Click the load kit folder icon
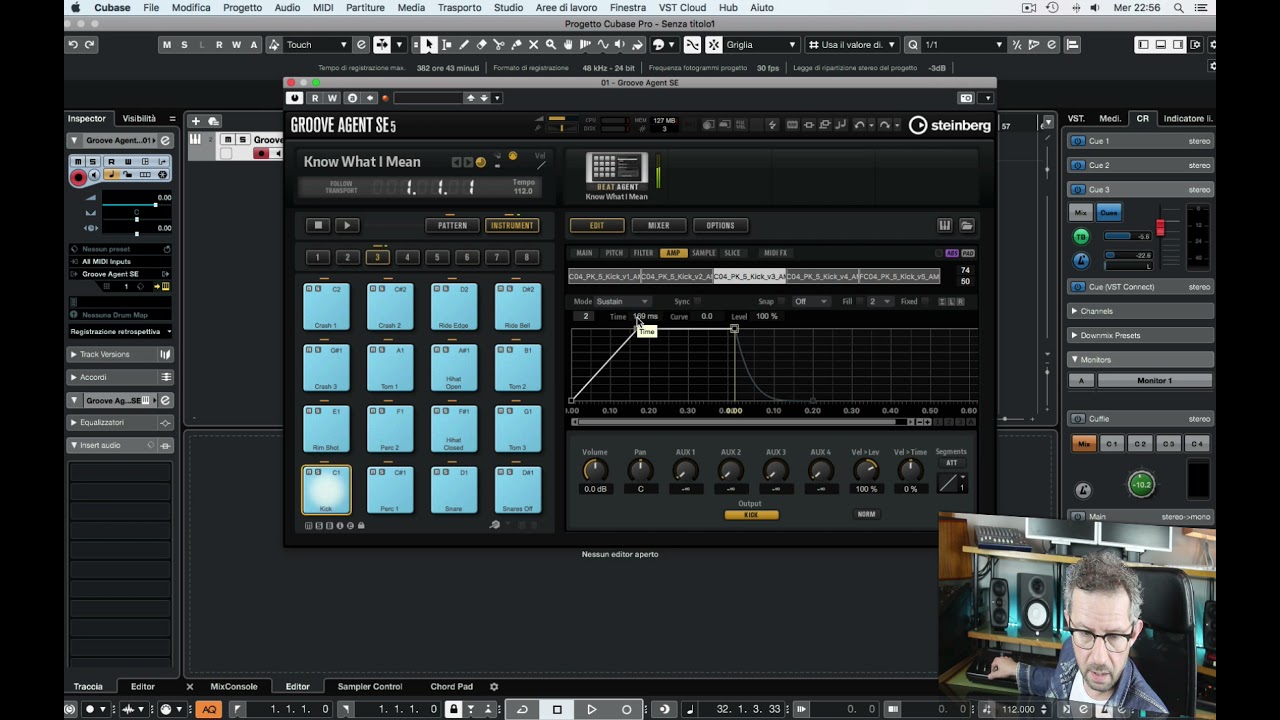The height and width of the screenshot is (720, 1280). tap(967, 225)
